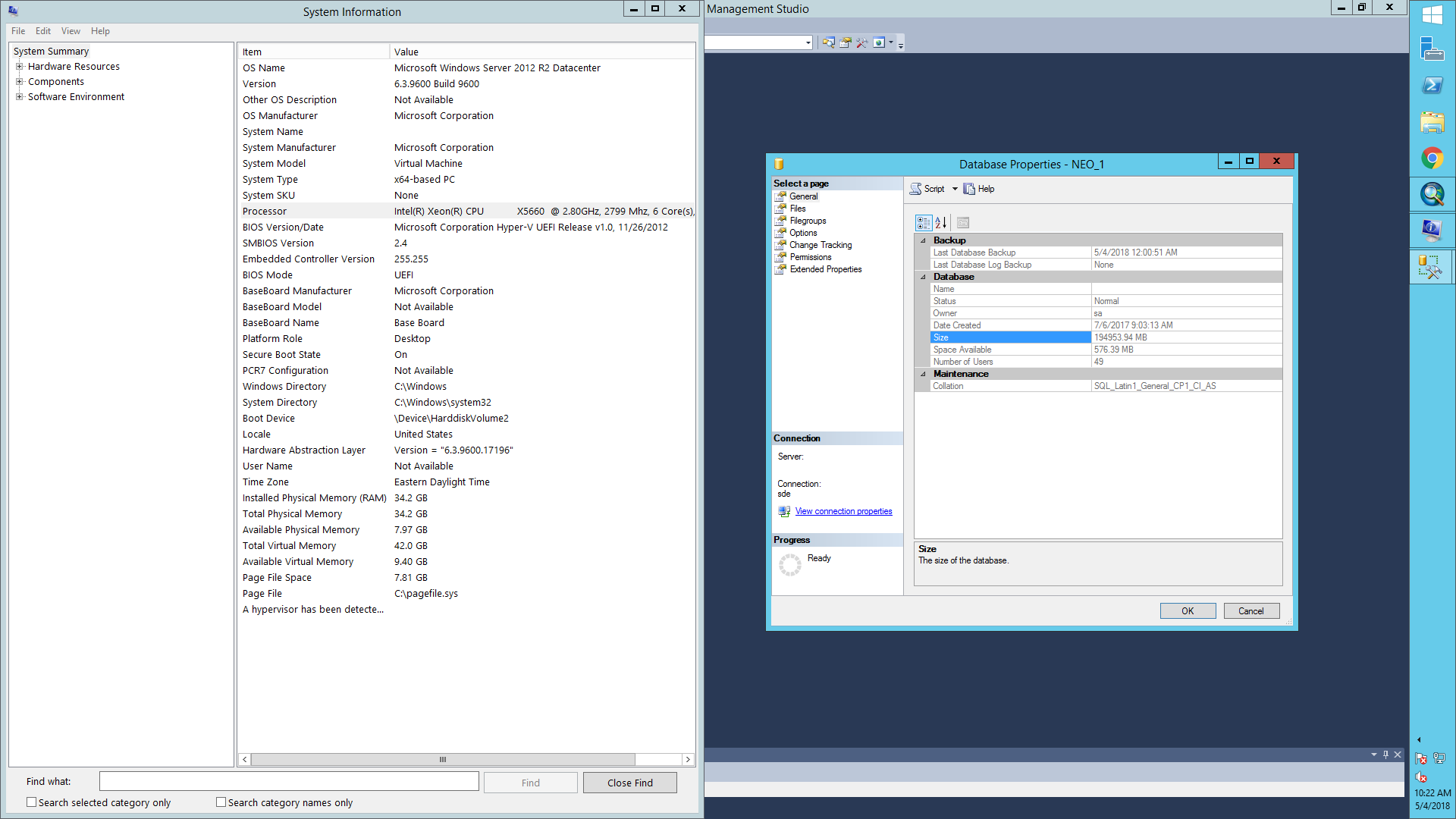1456x819 pixels.
Task: Click the 'Find what' input field
Action: coord(289,782)
